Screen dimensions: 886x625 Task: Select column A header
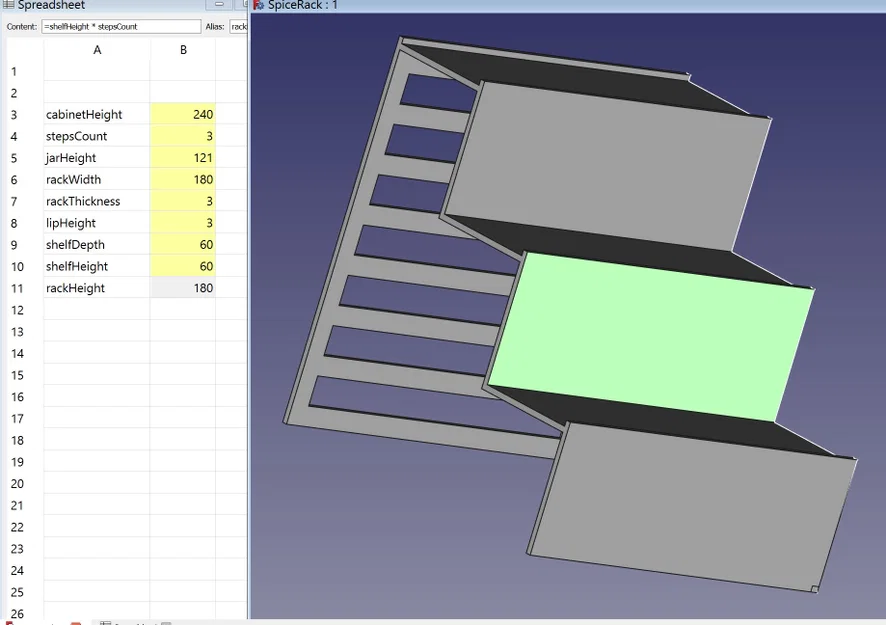[97, 50]
